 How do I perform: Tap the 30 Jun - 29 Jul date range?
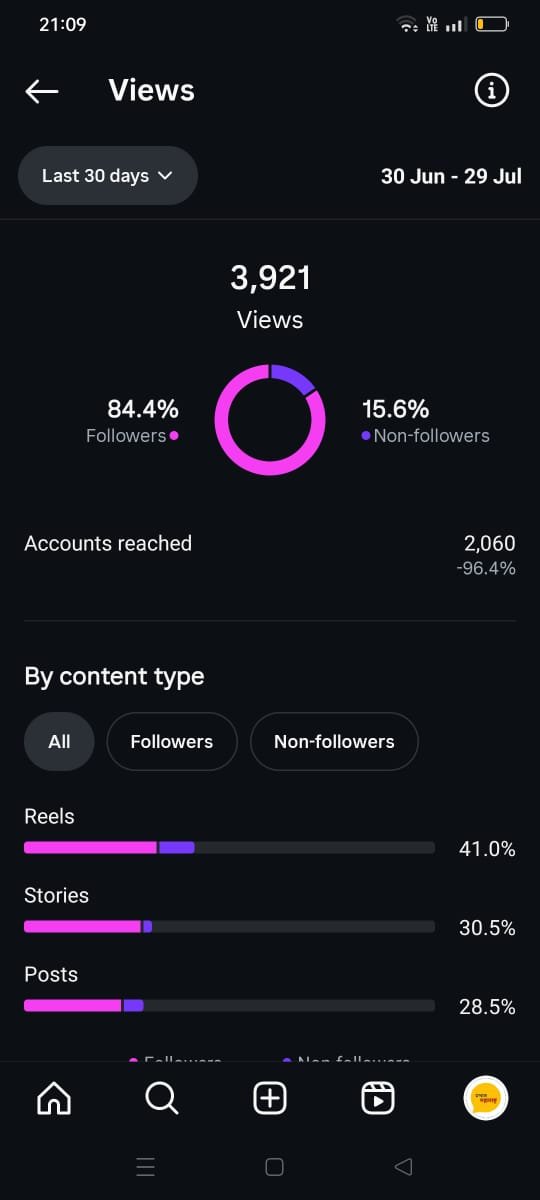pos(451,176)
